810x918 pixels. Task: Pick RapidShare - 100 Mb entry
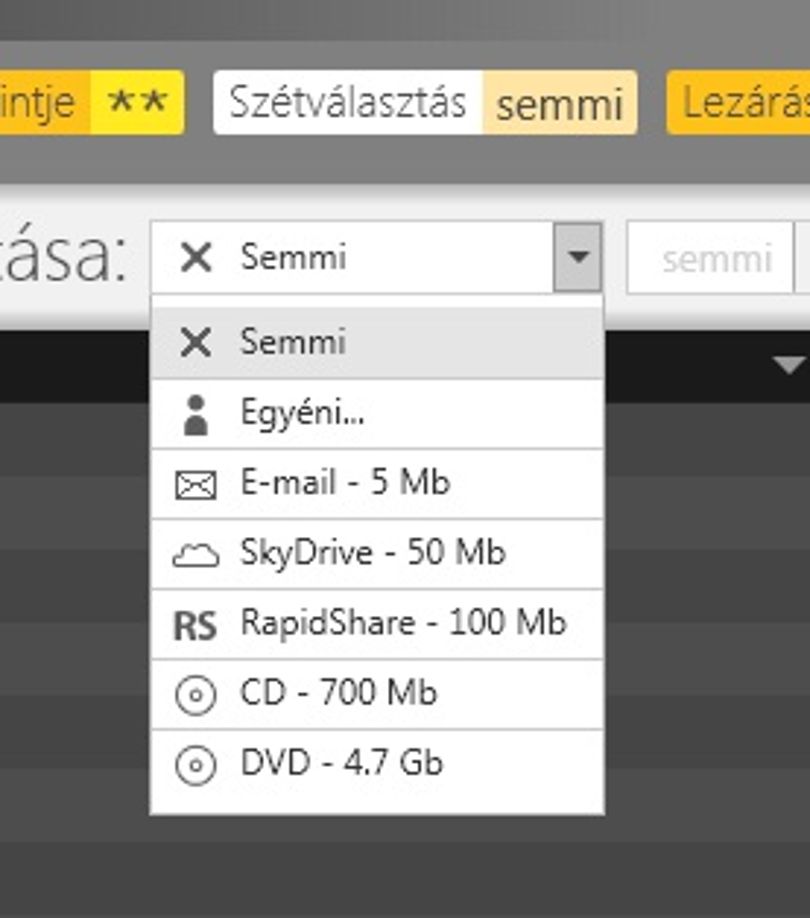point(377,624)
